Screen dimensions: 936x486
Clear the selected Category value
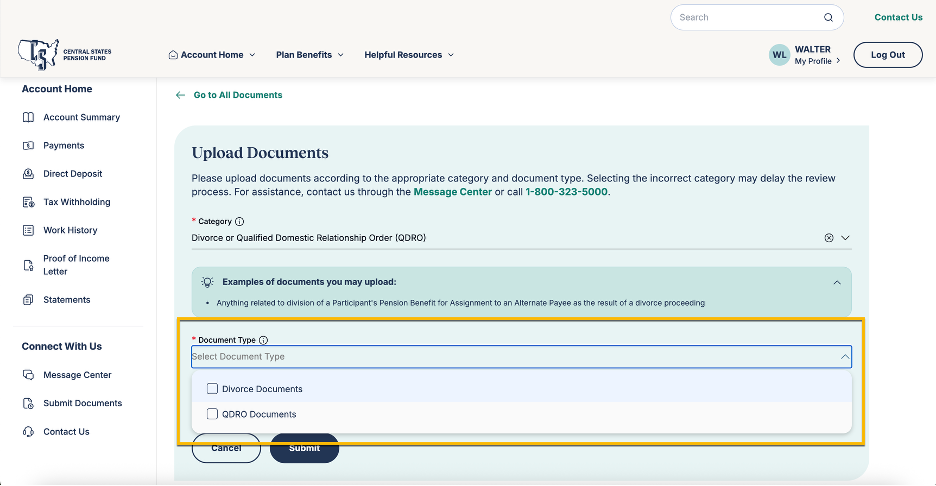pyautogui.click(x=829, y=238)
